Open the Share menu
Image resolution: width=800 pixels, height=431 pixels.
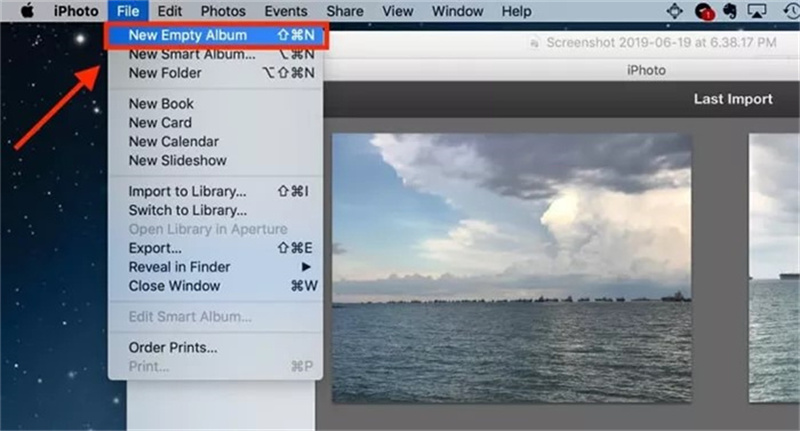click(x=345, y=11)
